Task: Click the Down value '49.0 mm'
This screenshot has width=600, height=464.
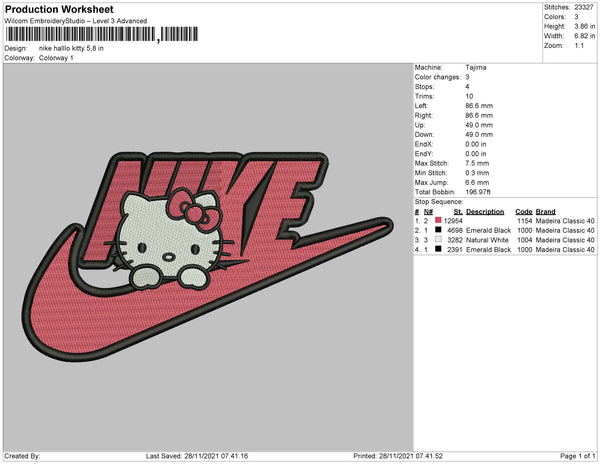Action: click(479, 135)
